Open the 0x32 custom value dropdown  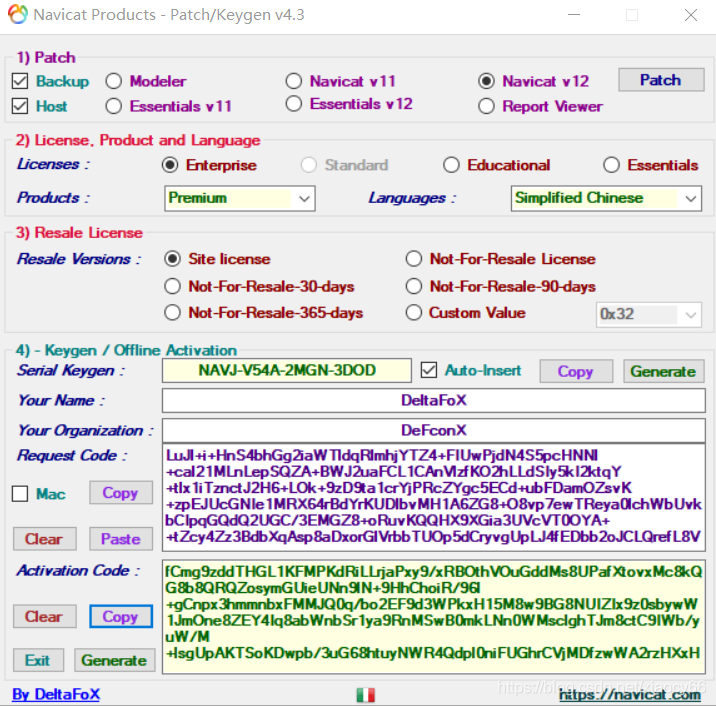pyautogui.click(x=648, y=314)
